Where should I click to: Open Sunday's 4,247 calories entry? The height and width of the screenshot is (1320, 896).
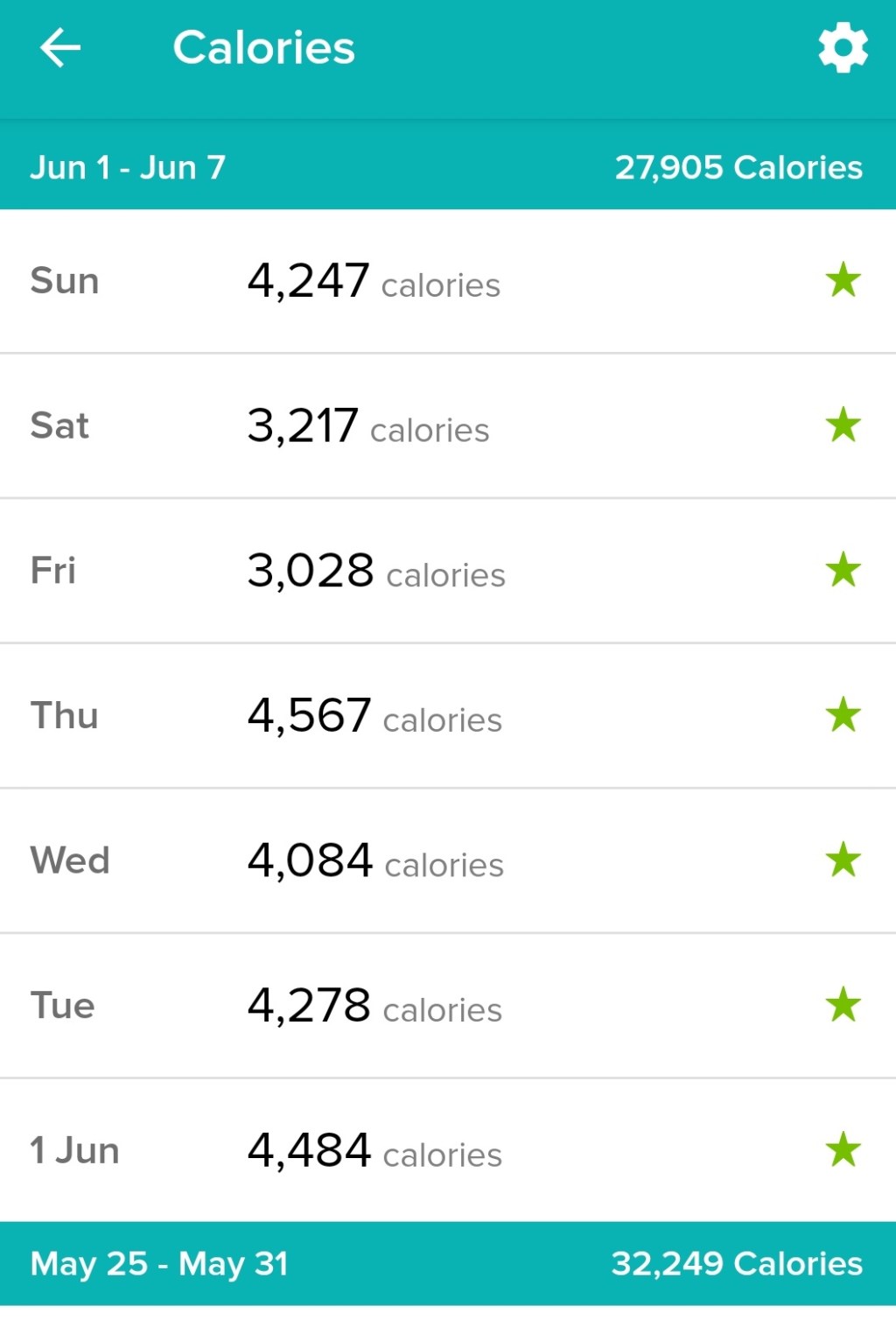coord(374,282)
